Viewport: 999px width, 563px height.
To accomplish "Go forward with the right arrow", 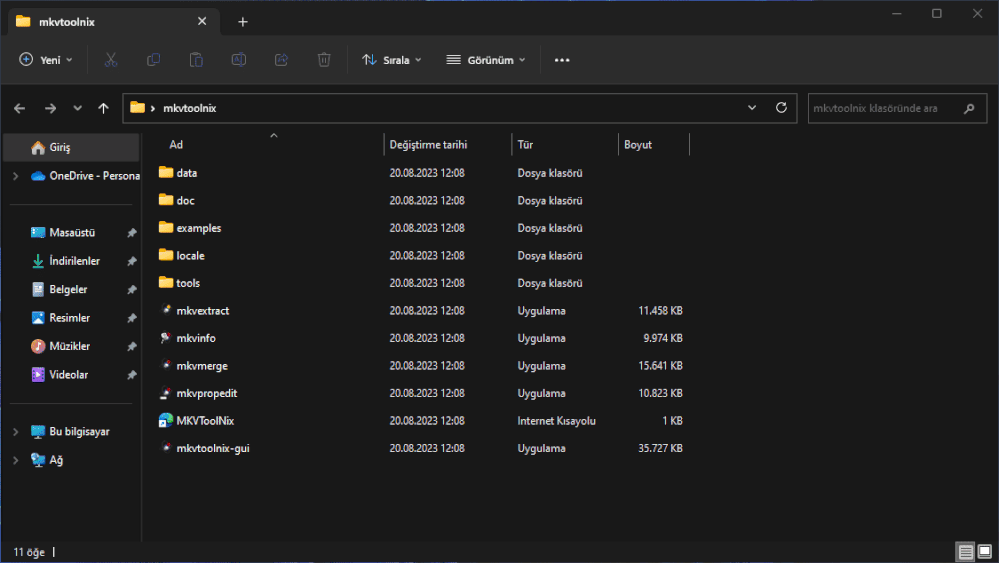I will [50, 108].
